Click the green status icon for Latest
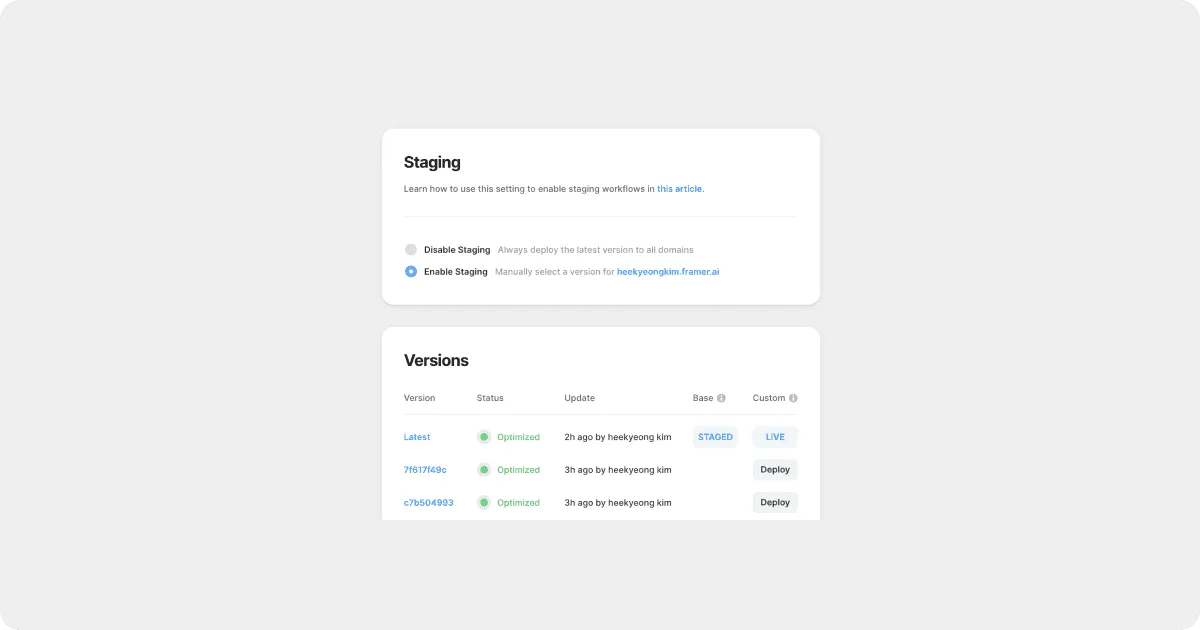 (x=484, y=437)
